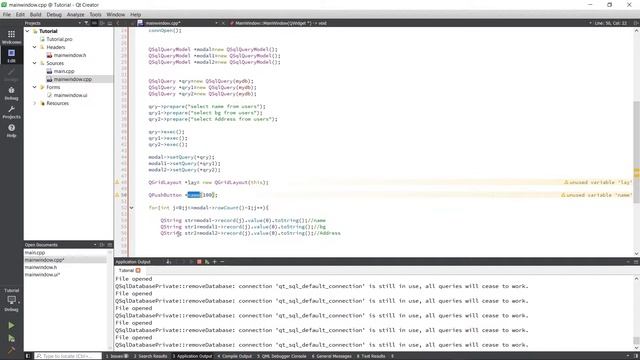Screen dimensions: 640x360
Task: Show the Issues output pane
Action: (x=117, y=356)
